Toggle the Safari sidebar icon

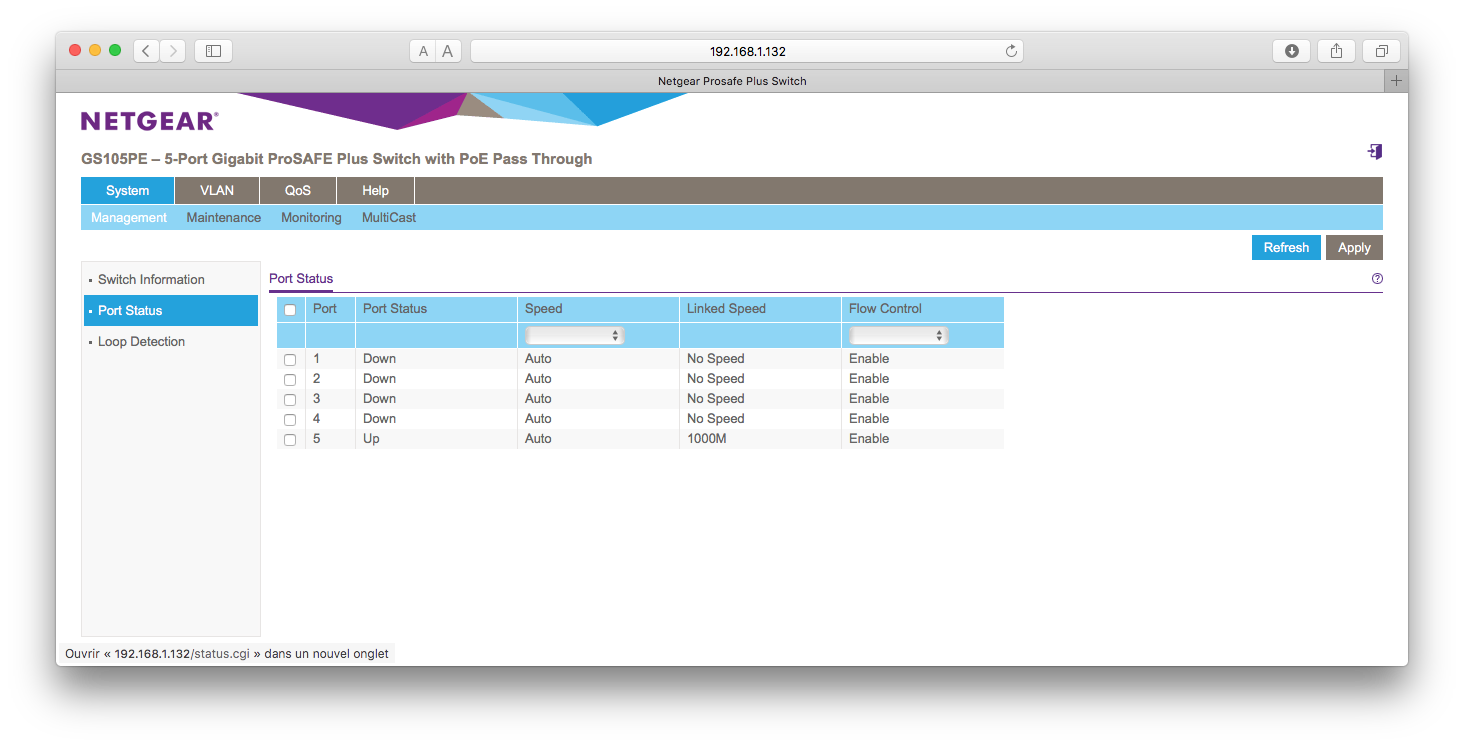[x=213, y=51]
